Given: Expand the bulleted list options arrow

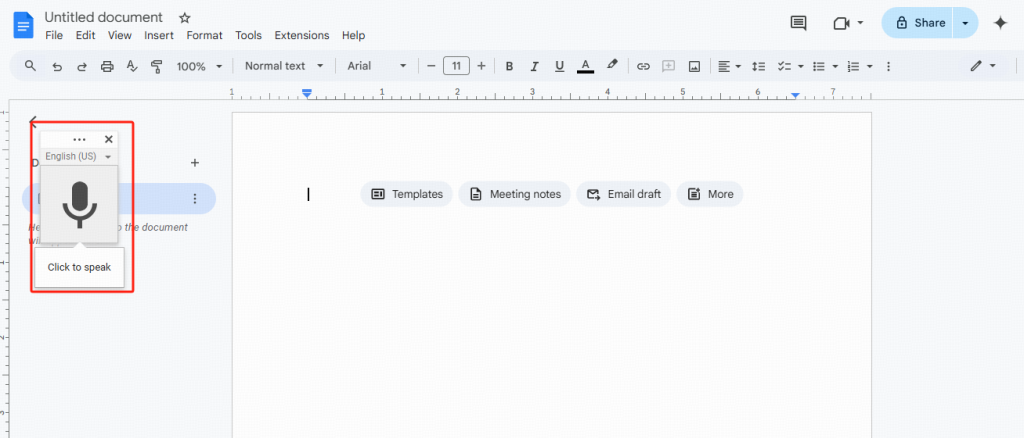Looking at the screenshot, I should coord(835,66).
